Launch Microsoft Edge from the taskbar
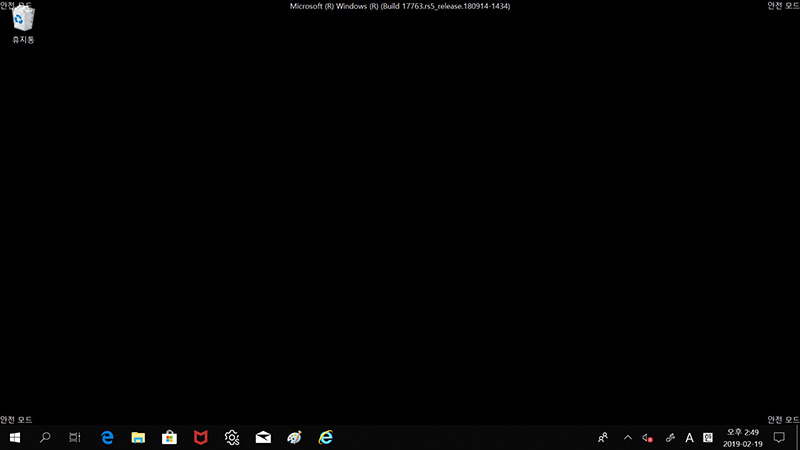Image resolution: width=800 pixels, height=450 pixels. (x=107, y=437)
